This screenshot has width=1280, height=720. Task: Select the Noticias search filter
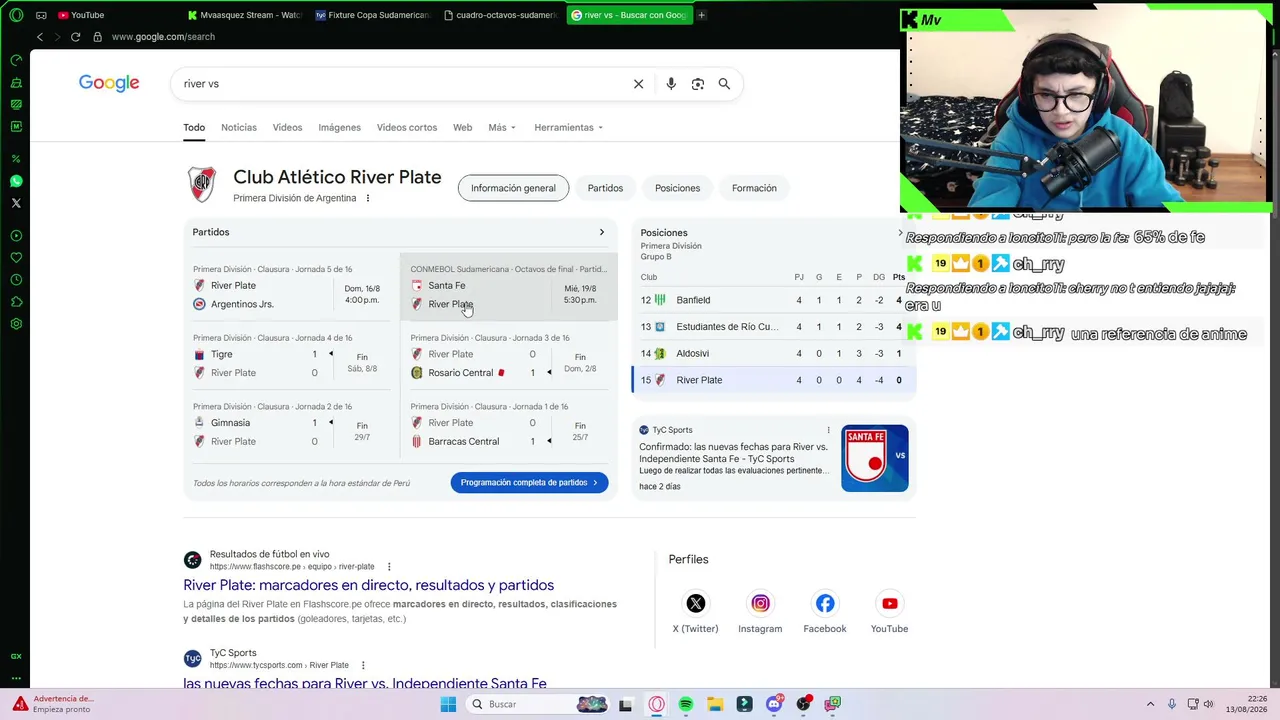pos(239,127)
